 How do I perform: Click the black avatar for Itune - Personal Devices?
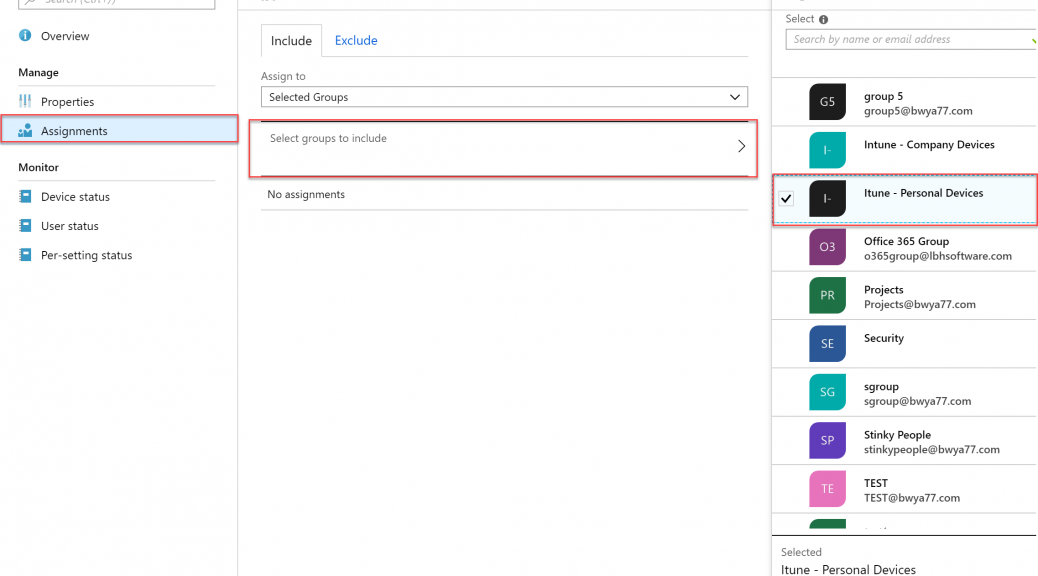[827, 199]
